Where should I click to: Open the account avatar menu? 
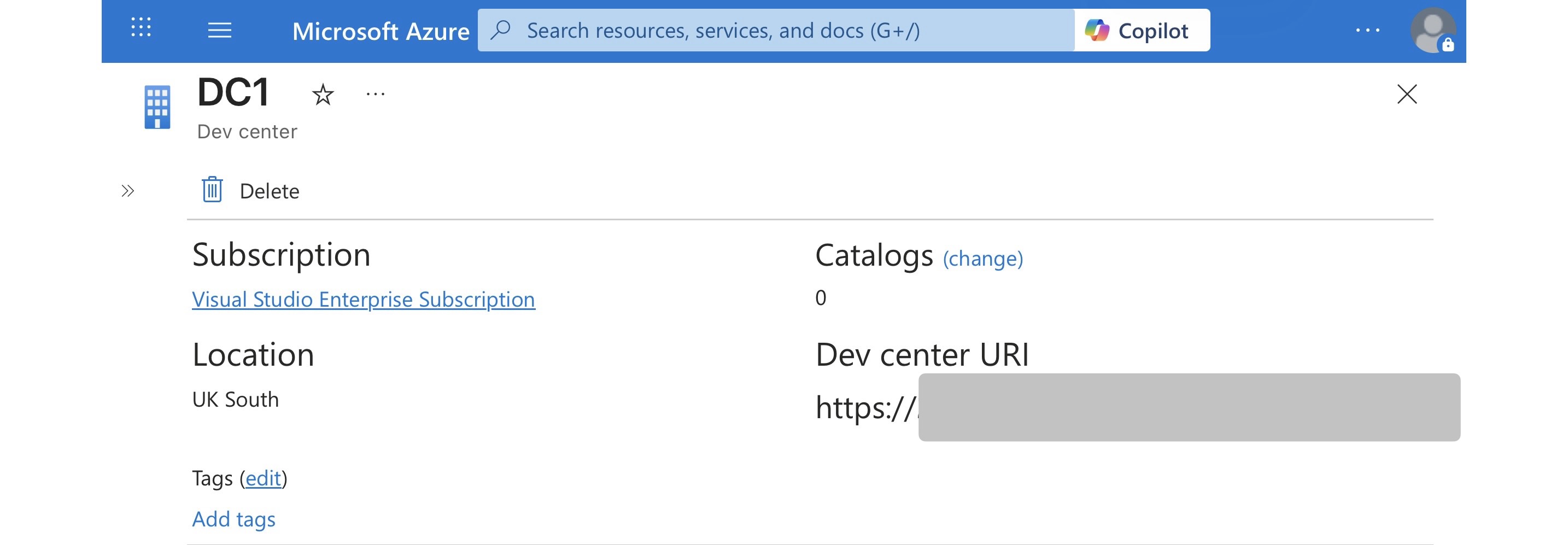point(1432,31)
